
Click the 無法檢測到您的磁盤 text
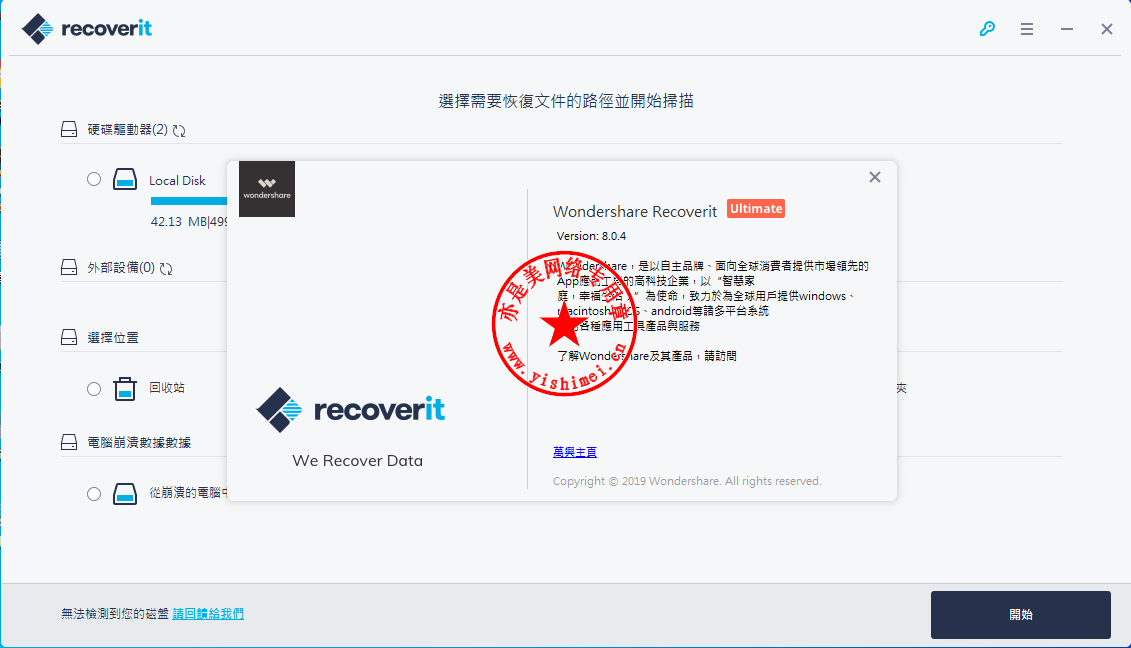pos(115,613)
